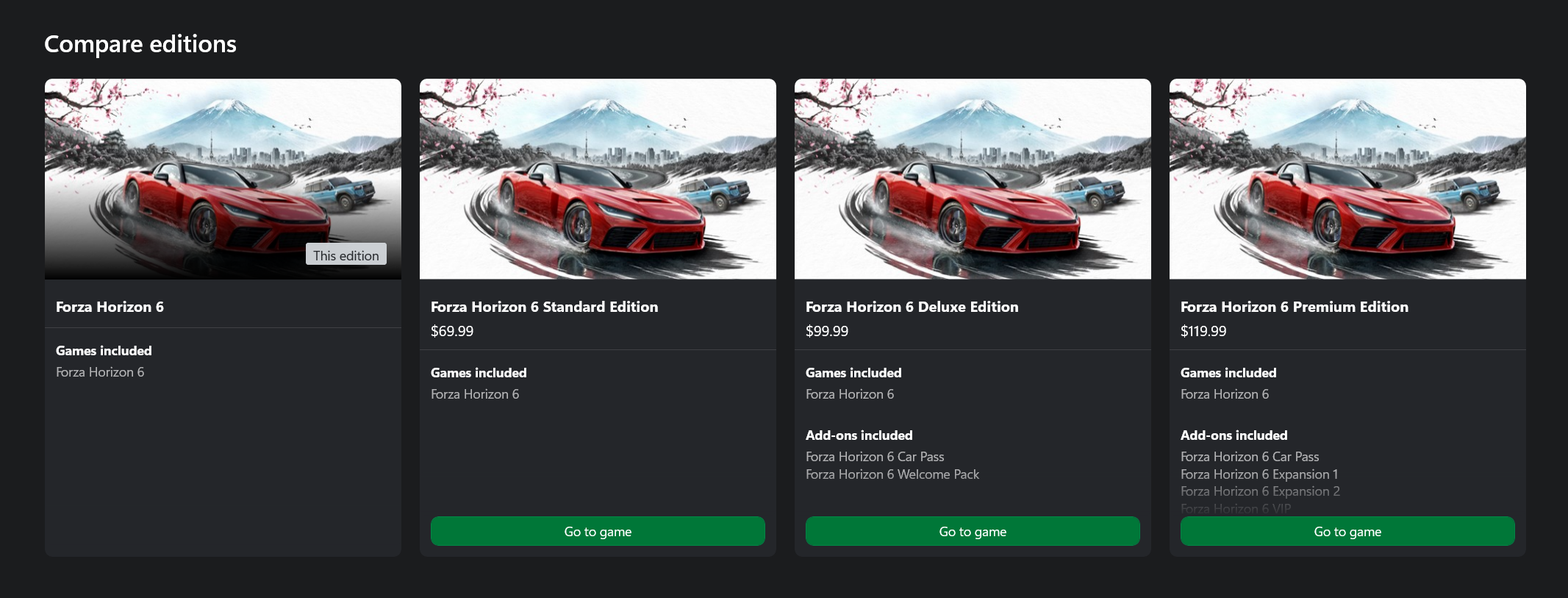Click Go to game under Standard Edition
The width and height of the screenshot is (1568, 598).
point(598,531)
